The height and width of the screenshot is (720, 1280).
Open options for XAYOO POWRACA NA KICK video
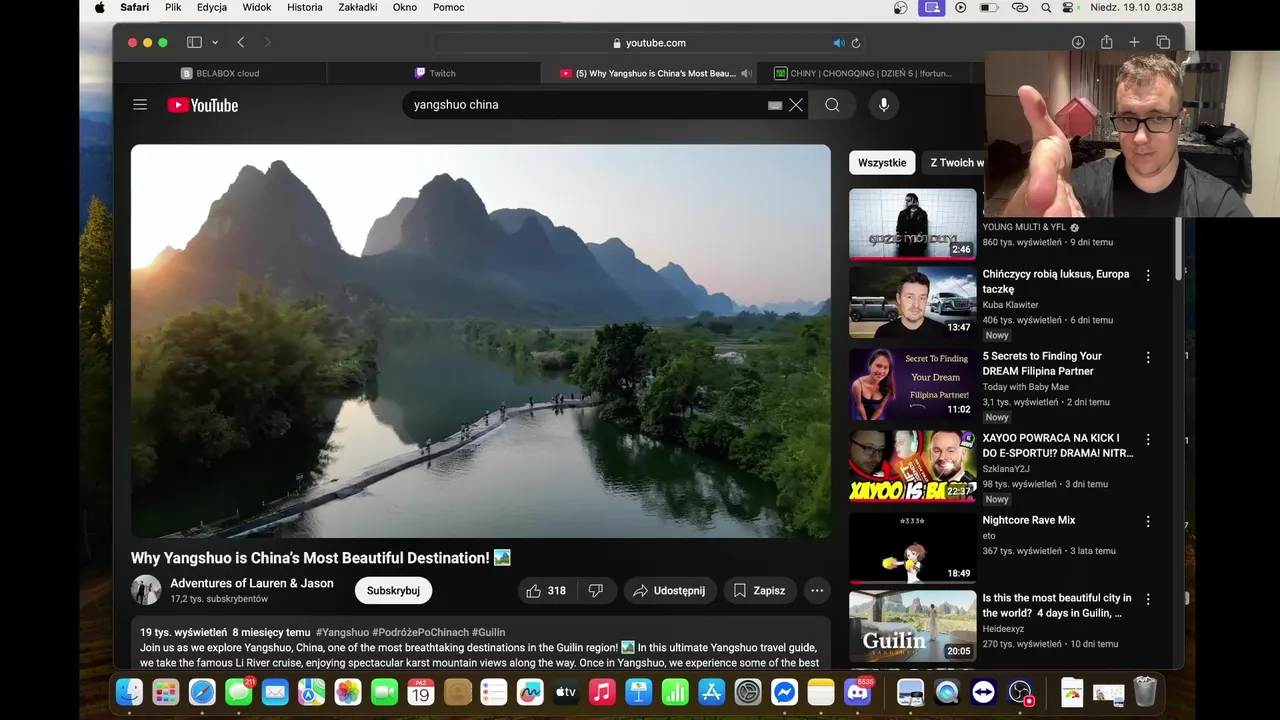[x=1148, y=439]
